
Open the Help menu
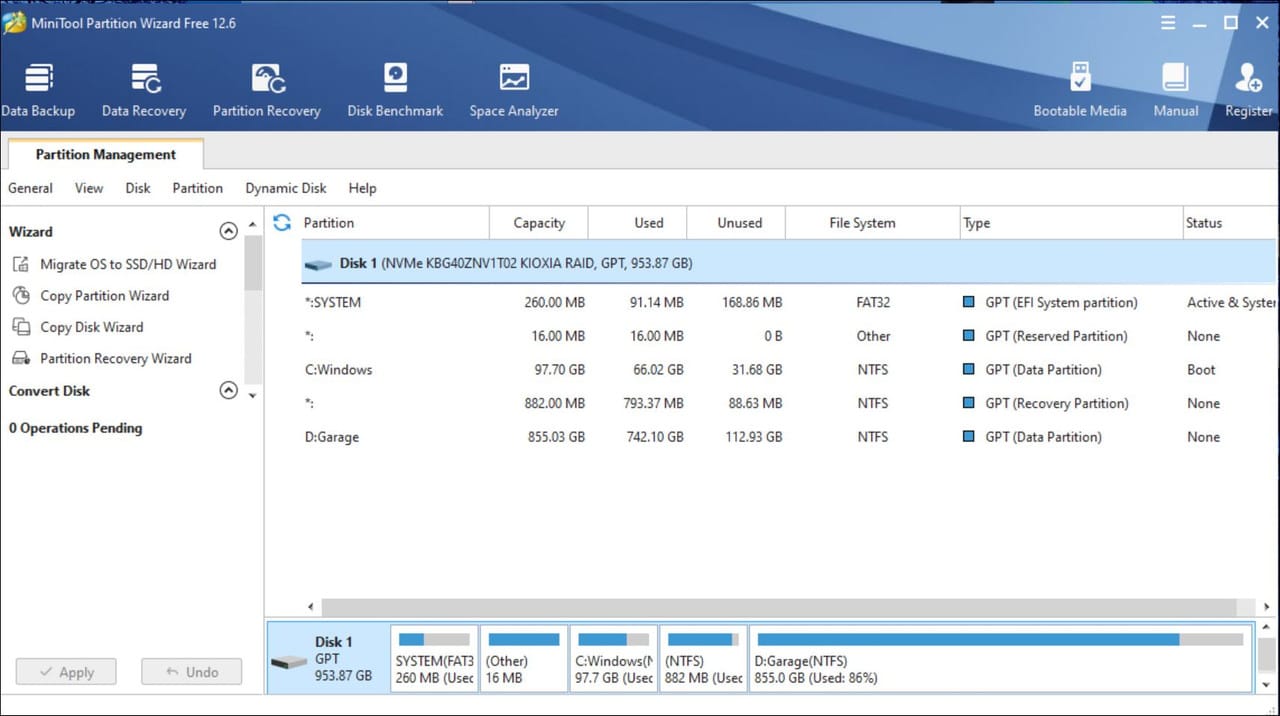[x=363, y=188]
